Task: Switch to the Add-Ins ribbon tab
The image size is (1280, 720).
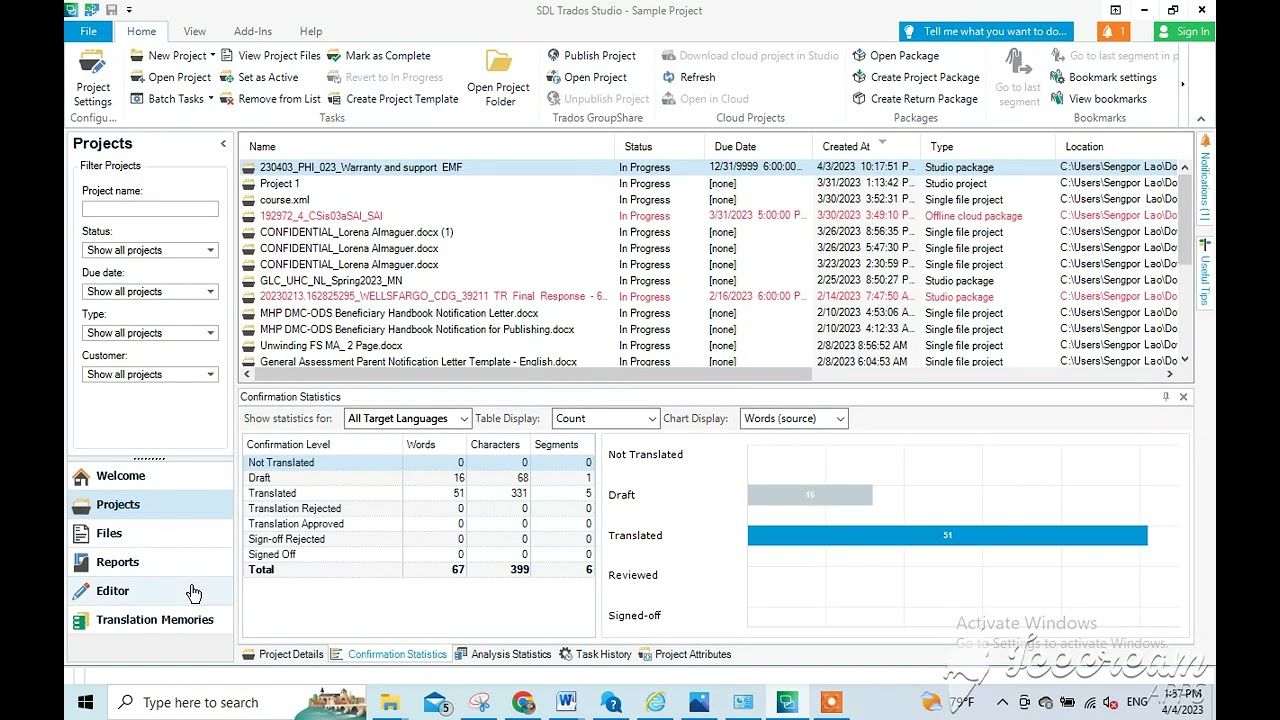Action: coord(252,32)
